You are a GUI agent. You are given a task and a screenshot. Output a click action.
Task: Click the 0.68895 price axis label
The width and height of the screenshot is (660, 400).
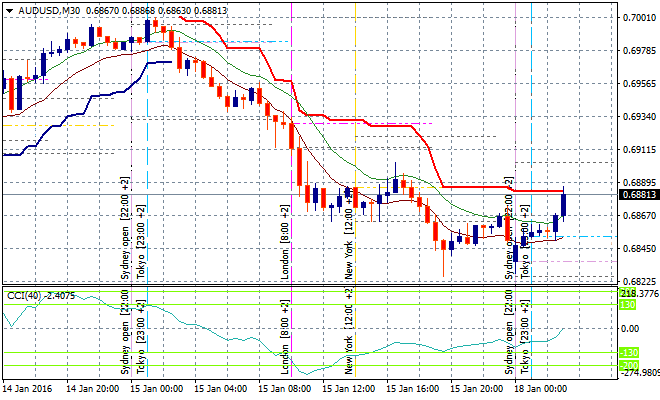[639, 182]
